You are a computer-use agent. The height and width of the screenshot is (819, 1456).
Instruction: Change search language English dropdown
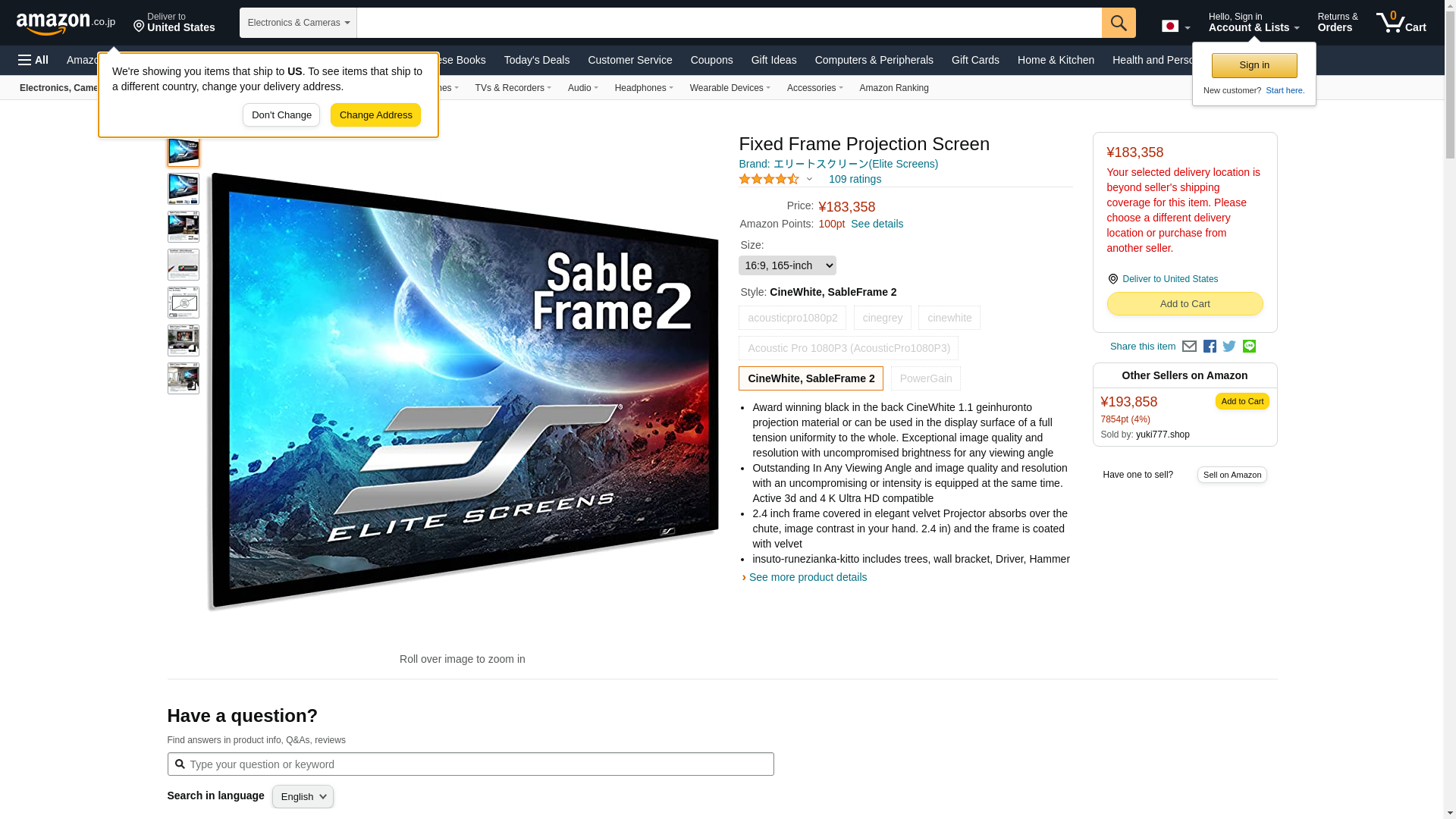coord(303,796)
